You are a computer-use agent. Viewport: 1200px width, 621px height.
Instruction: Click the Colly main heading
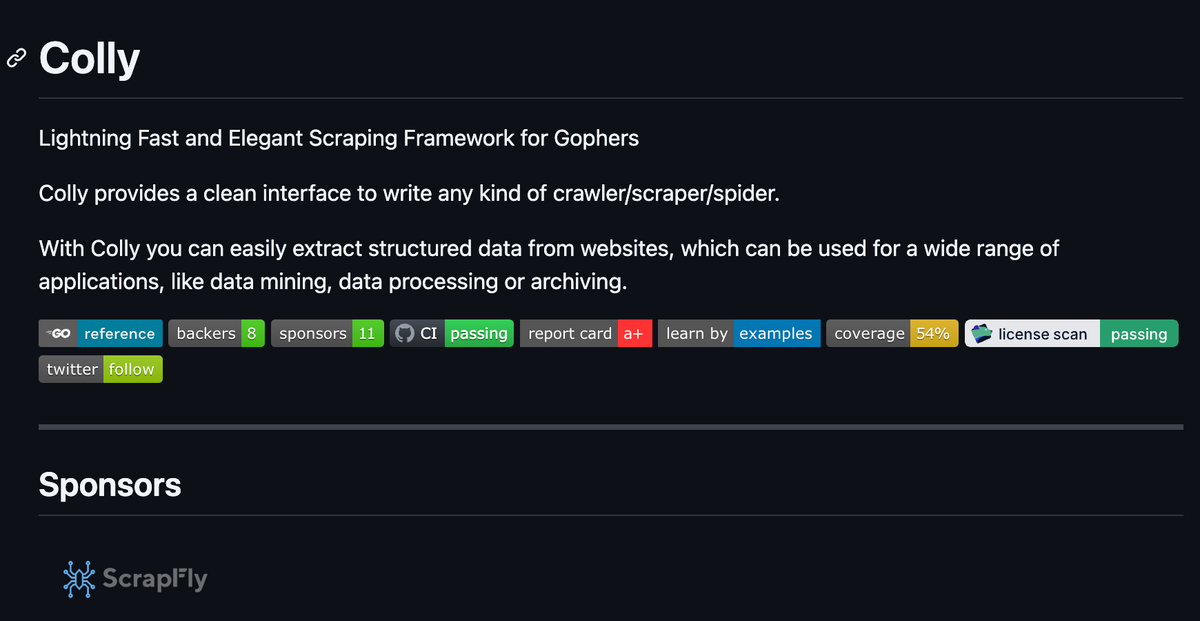[89, 59]
